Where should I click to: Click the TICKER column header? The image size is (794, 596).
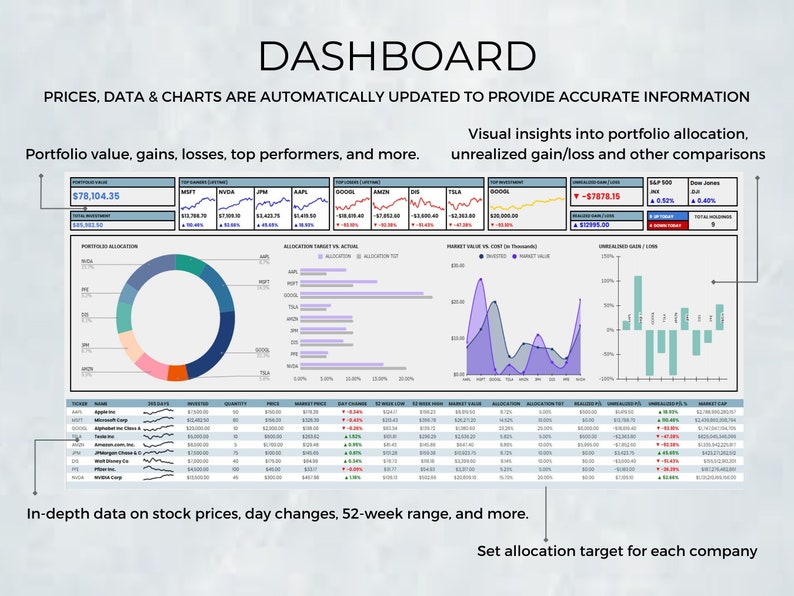pos(80,404)
